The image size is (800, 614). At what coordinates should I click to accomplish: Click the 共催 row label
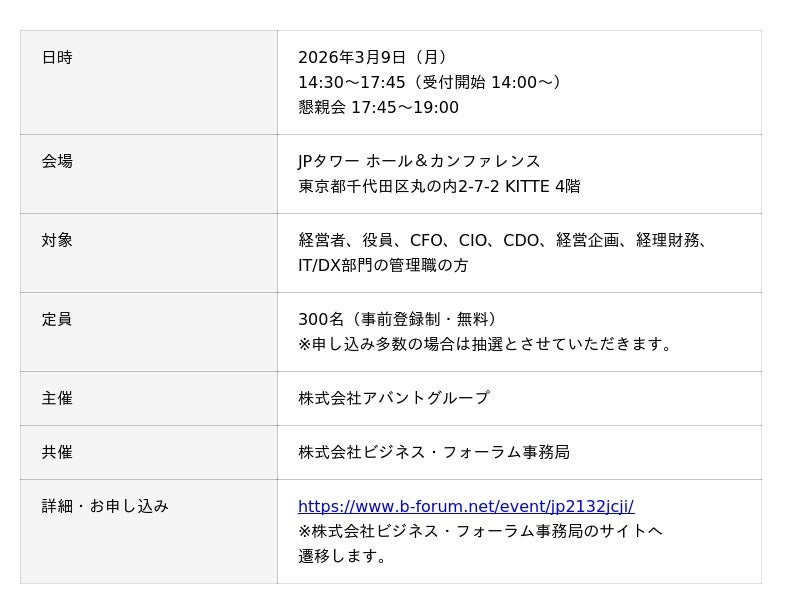tap(57, 452)
